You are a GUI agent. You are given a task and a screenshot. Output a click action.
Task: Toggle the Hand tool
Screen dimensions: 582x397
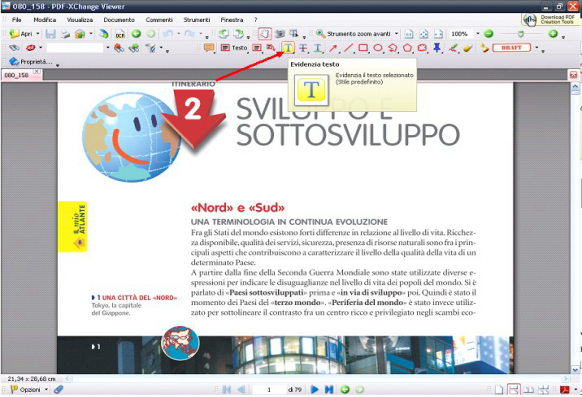pyautogui.click(x=265, y=34)
